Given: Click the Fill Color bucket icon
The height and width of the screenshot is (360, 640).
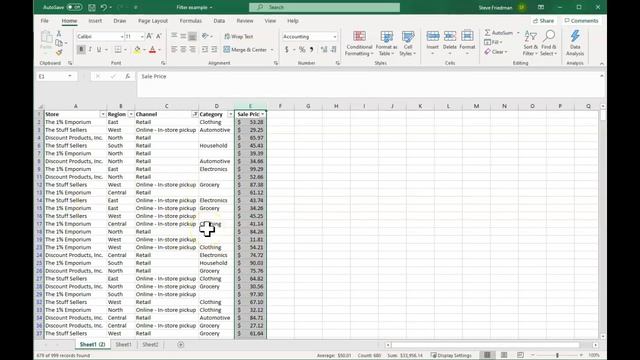Looking at the screenshot, I should tap(137, 49).
